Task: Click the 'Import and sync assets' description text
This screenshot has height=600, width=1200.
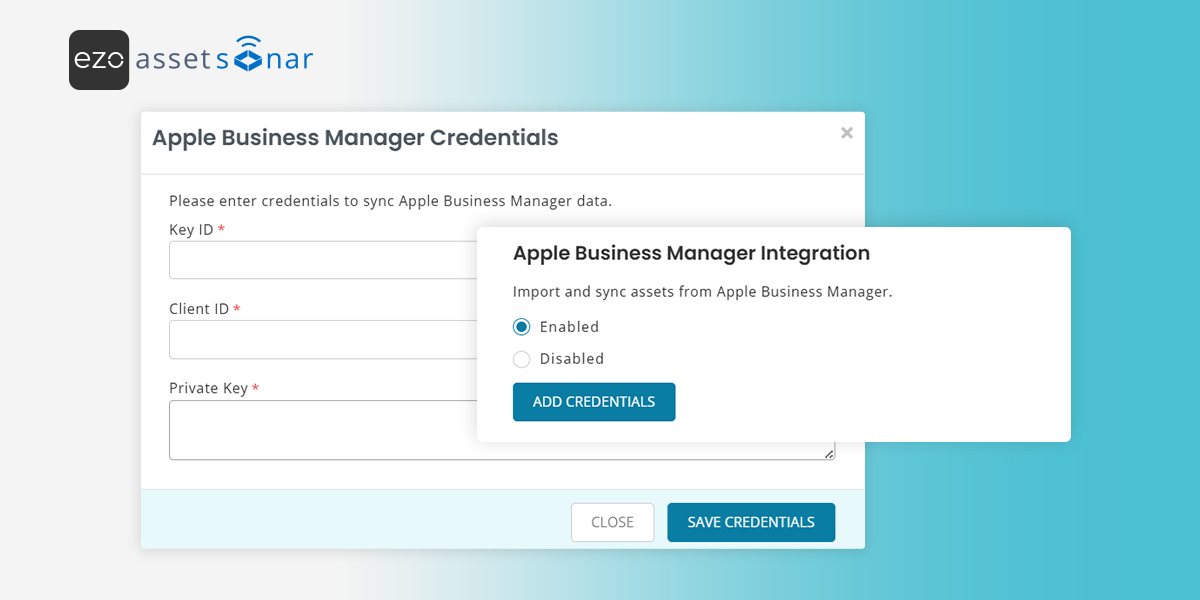Action: tap(702, 292)
